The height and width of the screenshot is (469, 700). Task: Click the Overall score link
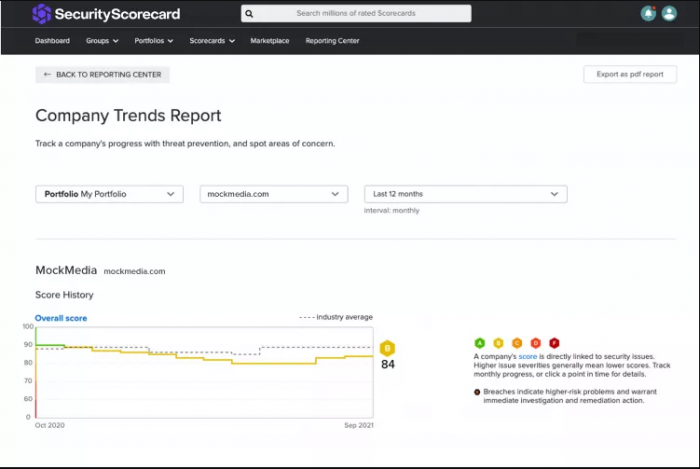point(61,318)
